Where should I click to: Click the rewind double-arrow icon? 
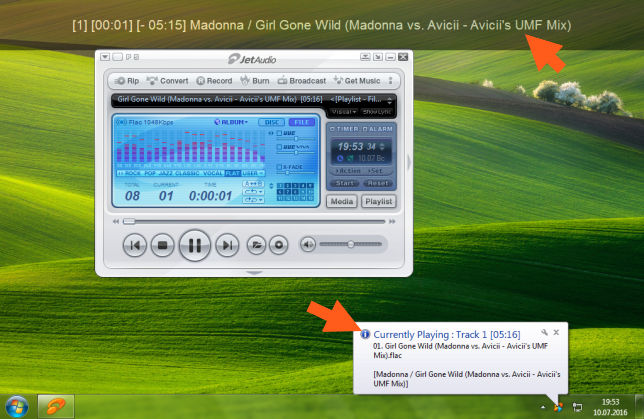coord(116,221)
